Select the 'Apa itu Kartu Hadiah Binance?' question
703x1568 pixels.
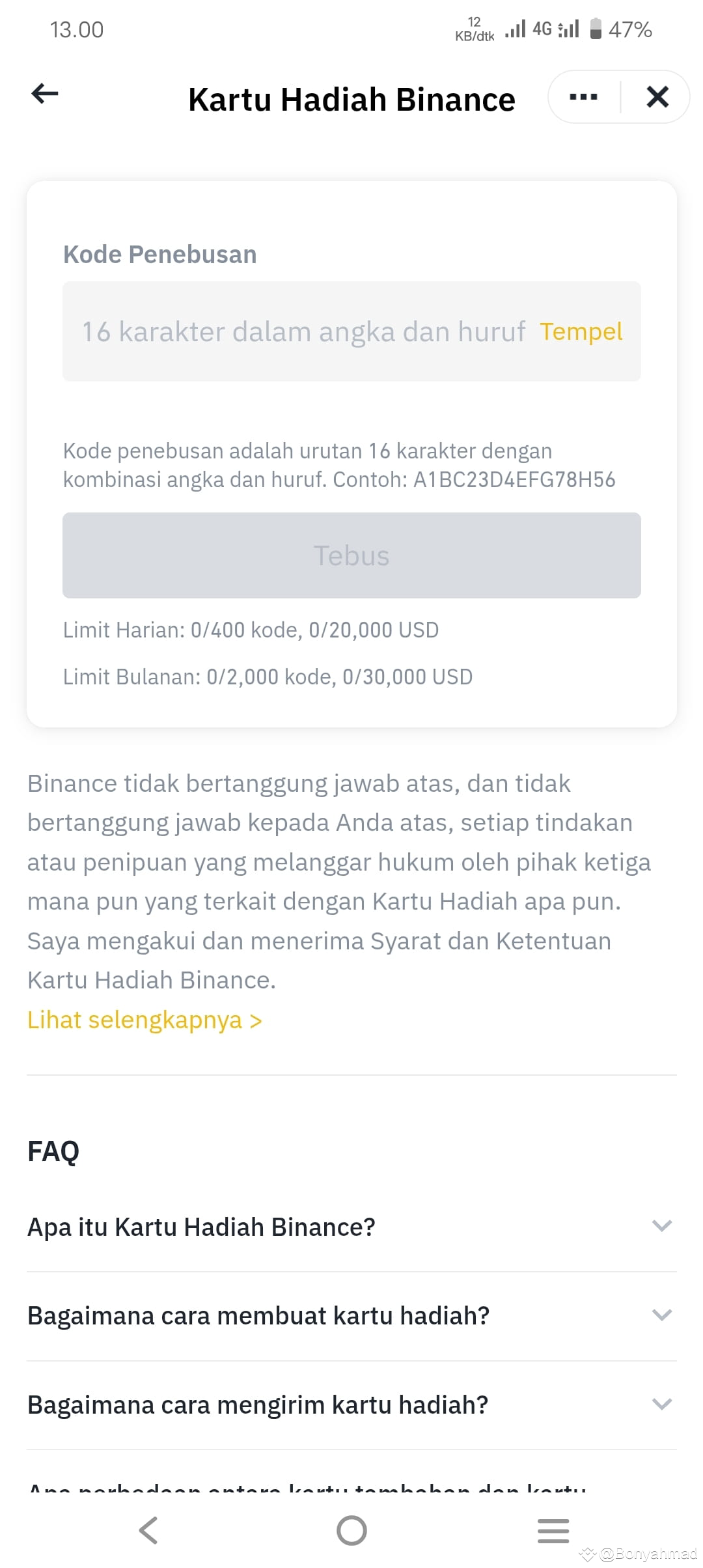[201, 1227]
